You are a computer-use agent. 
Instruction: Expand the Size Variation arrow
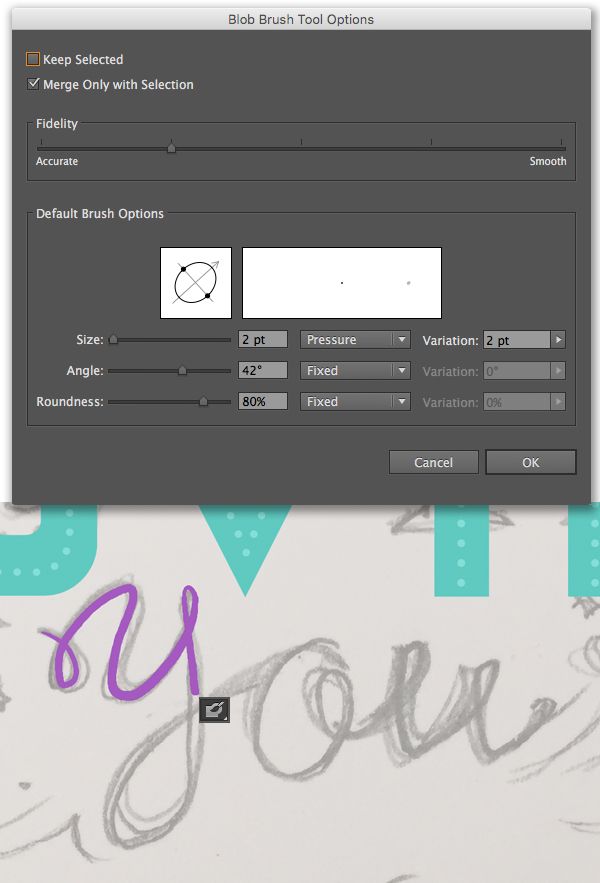click(558, 340)
